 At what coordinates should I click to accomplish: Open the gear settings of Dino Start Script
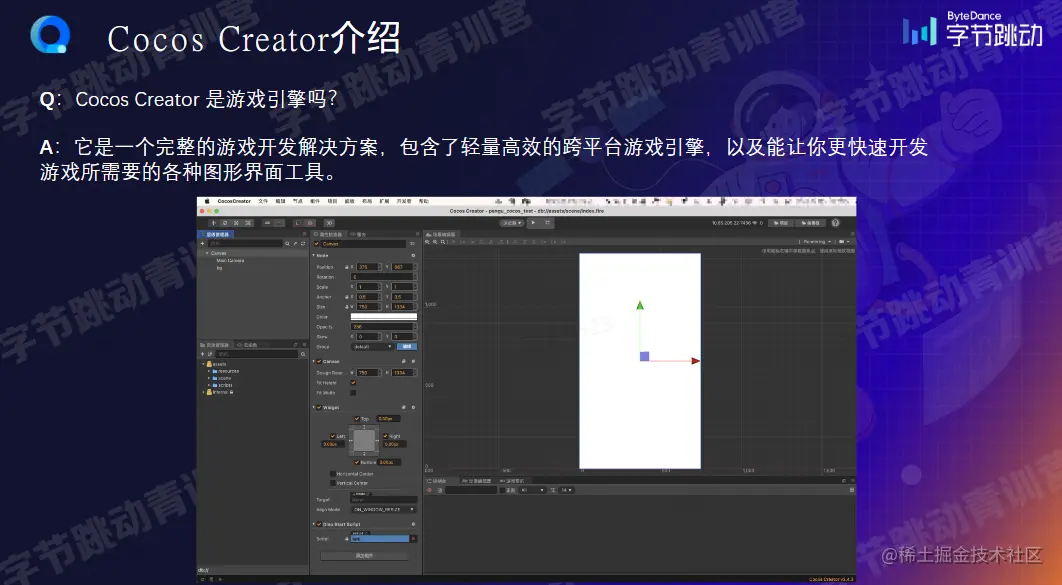pos(413,524)
